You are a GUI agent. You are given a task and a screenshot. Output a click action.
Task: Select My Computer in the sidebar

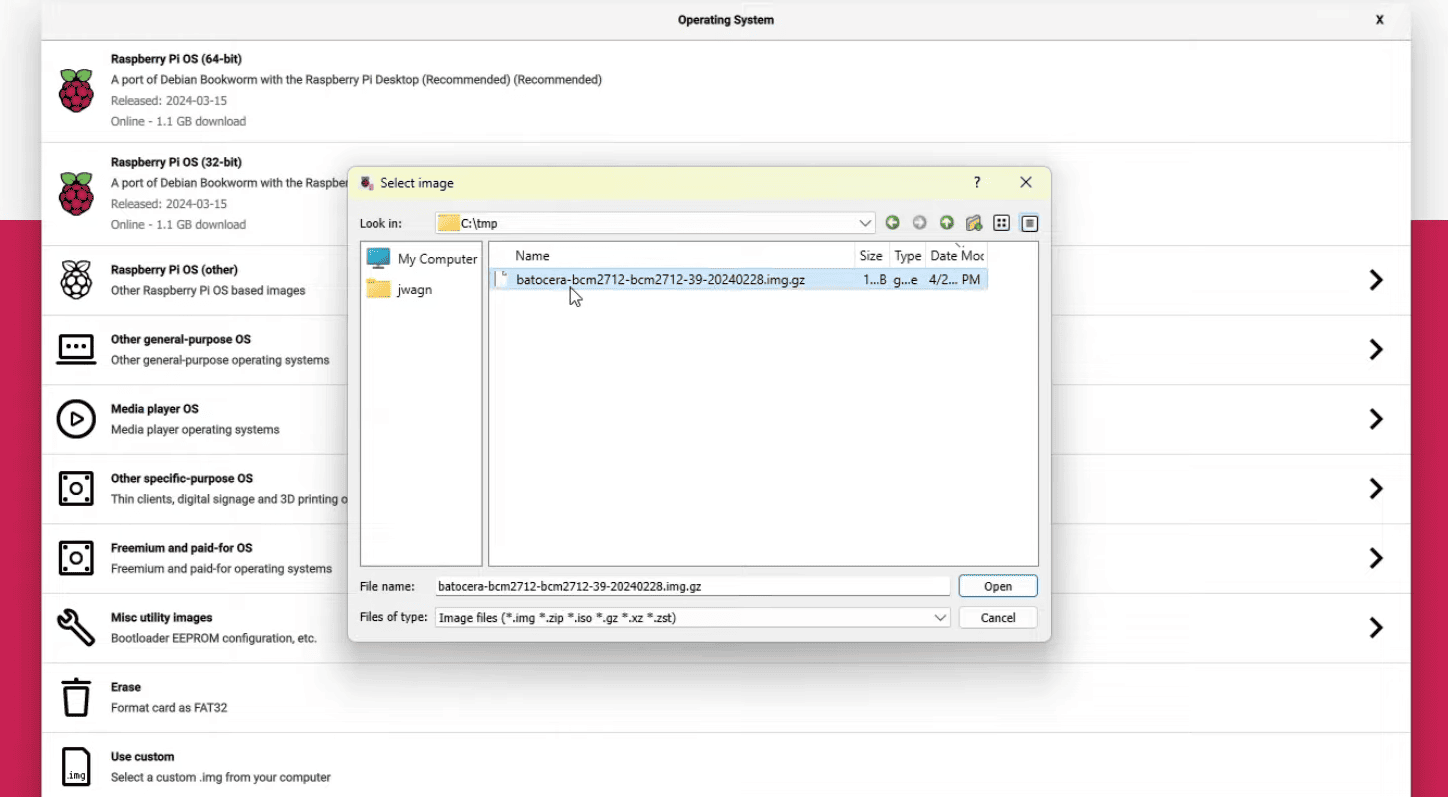tap(422, 259)
